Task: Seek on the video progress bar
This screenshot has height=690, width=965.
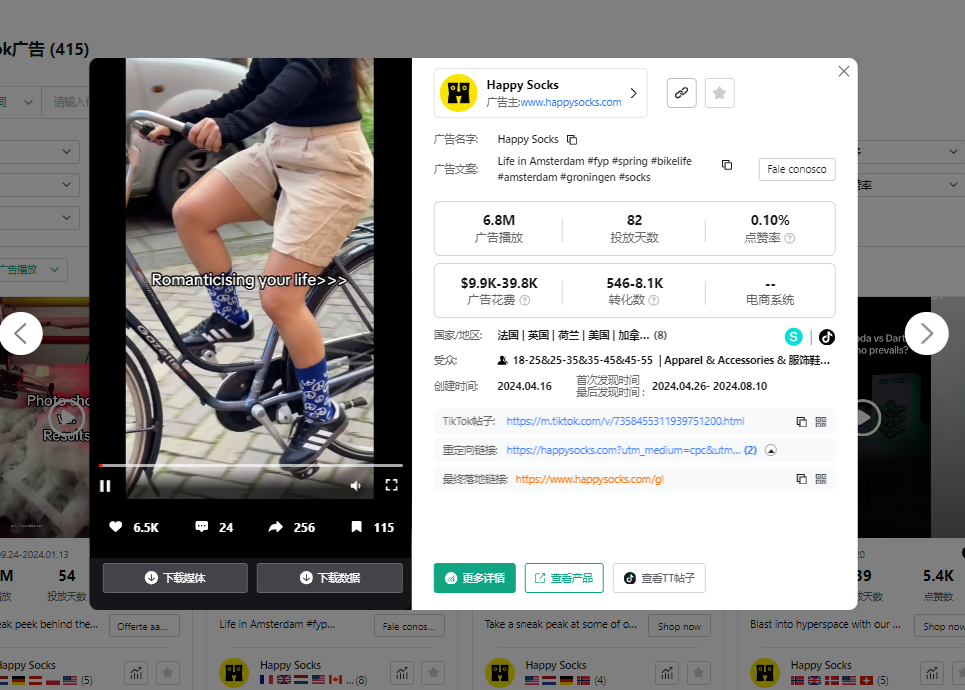Action: pos(250,465)
